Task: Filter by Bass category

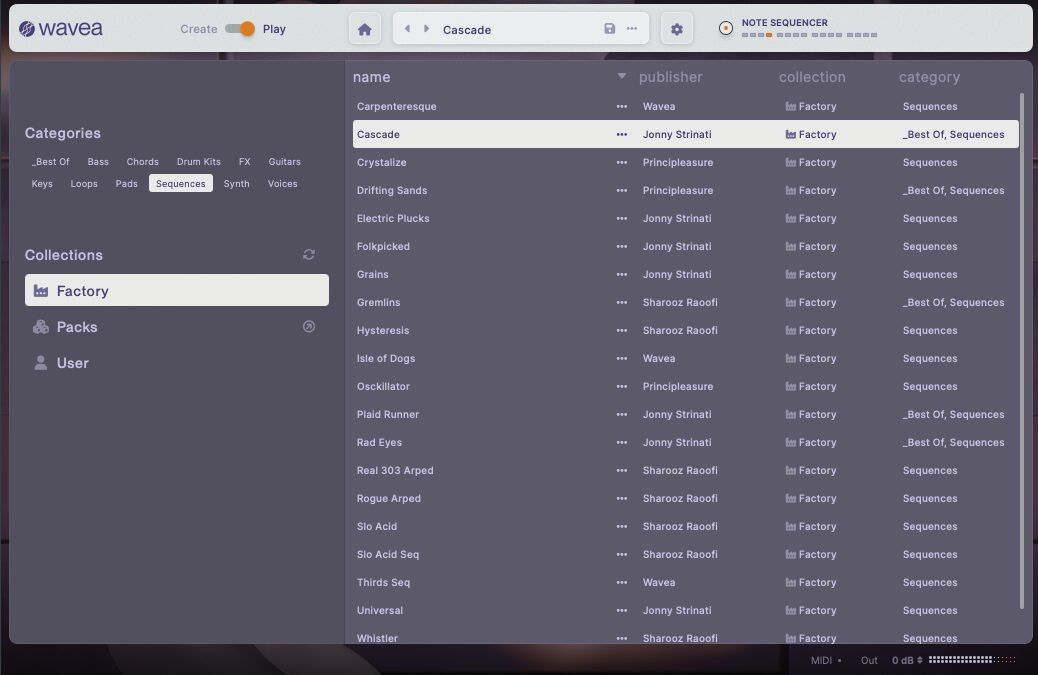Action: click(98, 161)
